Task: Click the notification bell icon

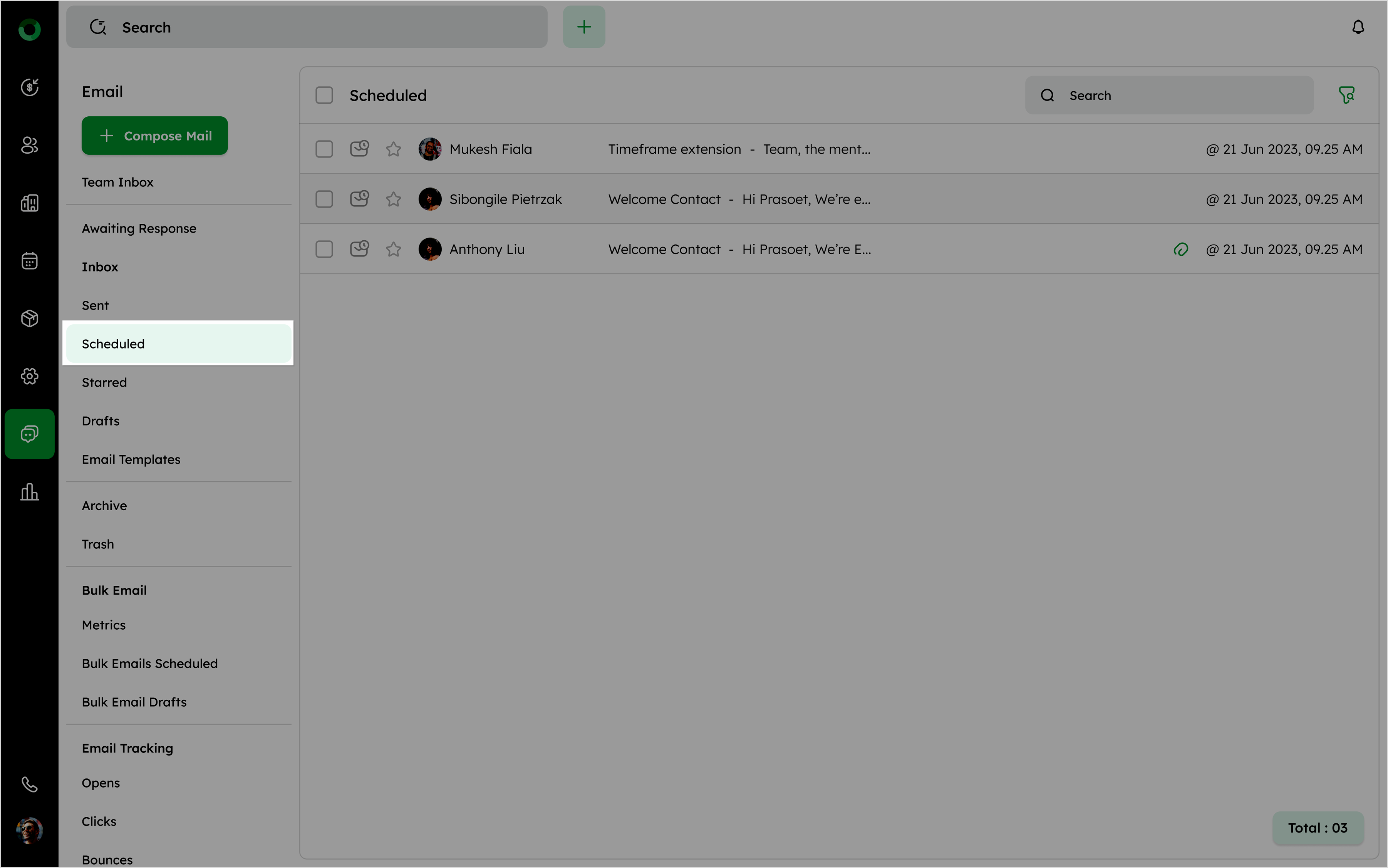Action: coord(1358,27)
